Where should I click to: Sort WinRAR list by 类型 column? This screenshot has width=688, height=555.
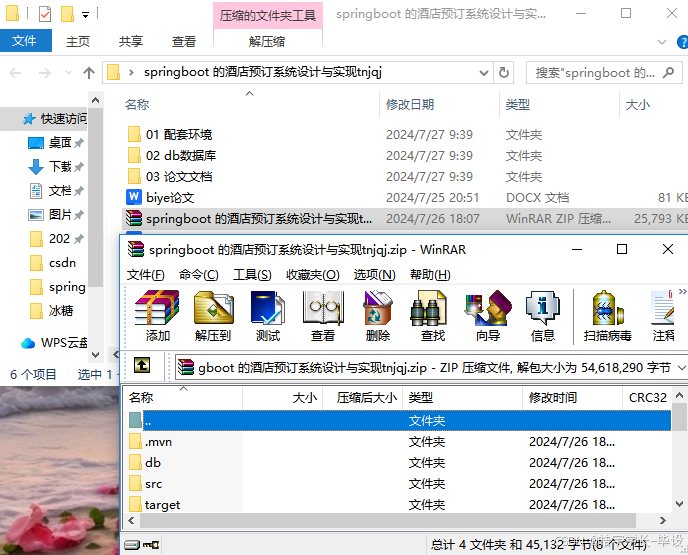(x=462, y=397)
